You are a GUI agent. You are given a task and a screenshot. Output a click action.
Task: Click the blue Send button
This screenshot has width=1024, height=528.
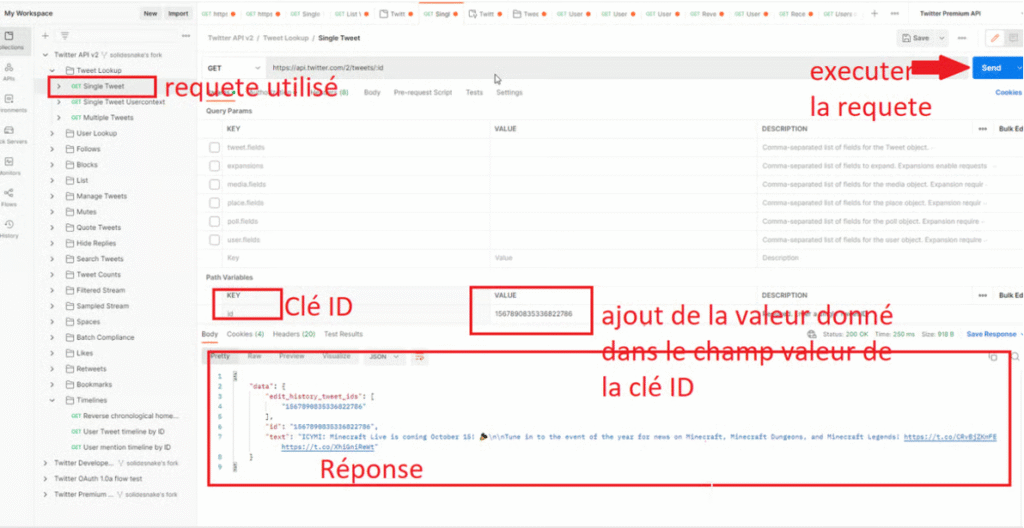tap(991, 68)
